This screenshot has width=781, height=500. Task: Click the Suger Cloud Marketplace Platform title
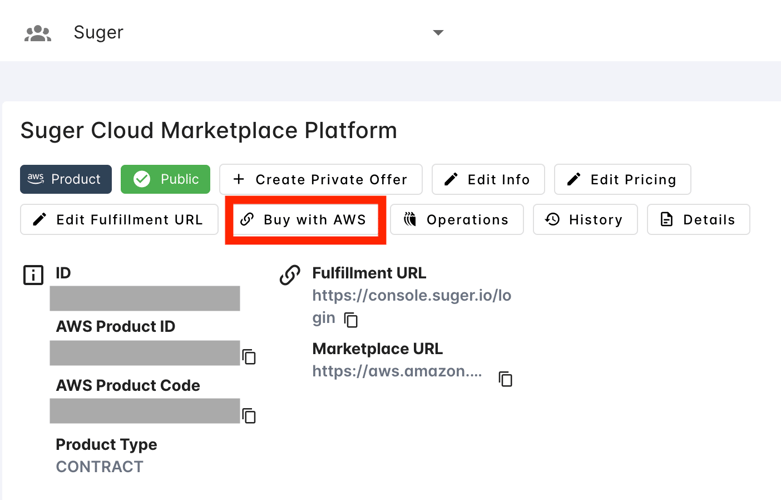point(209,131)
